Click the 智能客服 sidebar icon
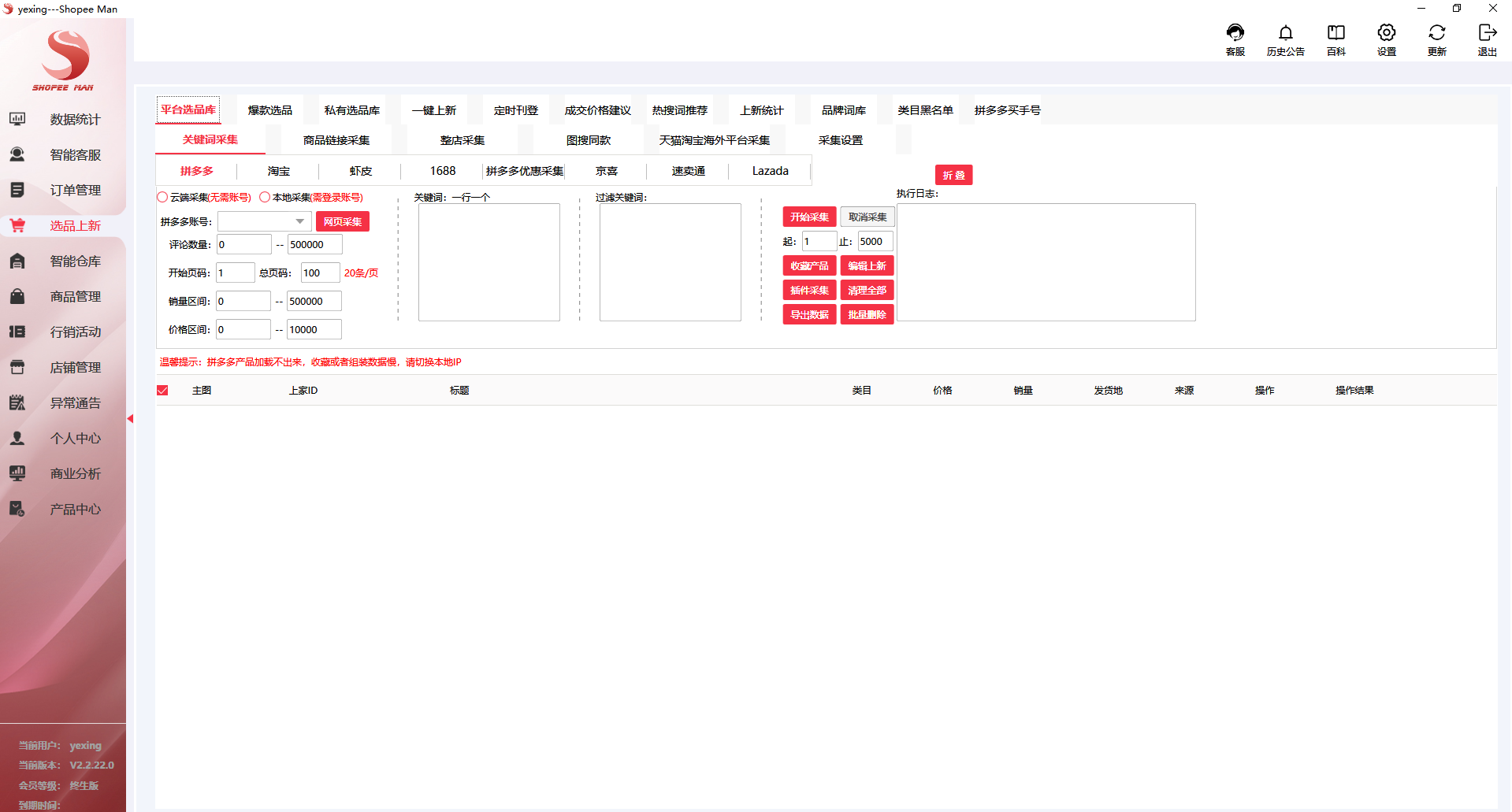 point(17,154)
